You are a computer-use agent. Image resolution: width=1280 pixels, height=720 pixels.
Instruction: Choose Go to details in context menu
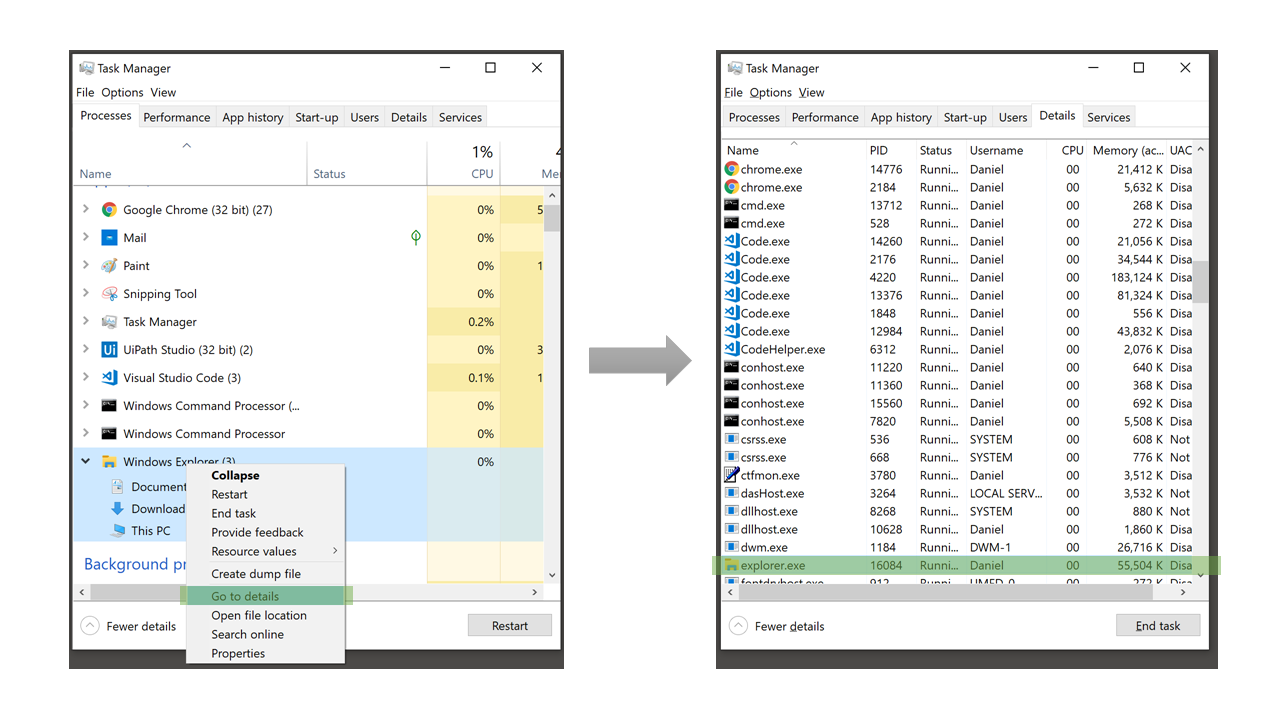[266, 596]
